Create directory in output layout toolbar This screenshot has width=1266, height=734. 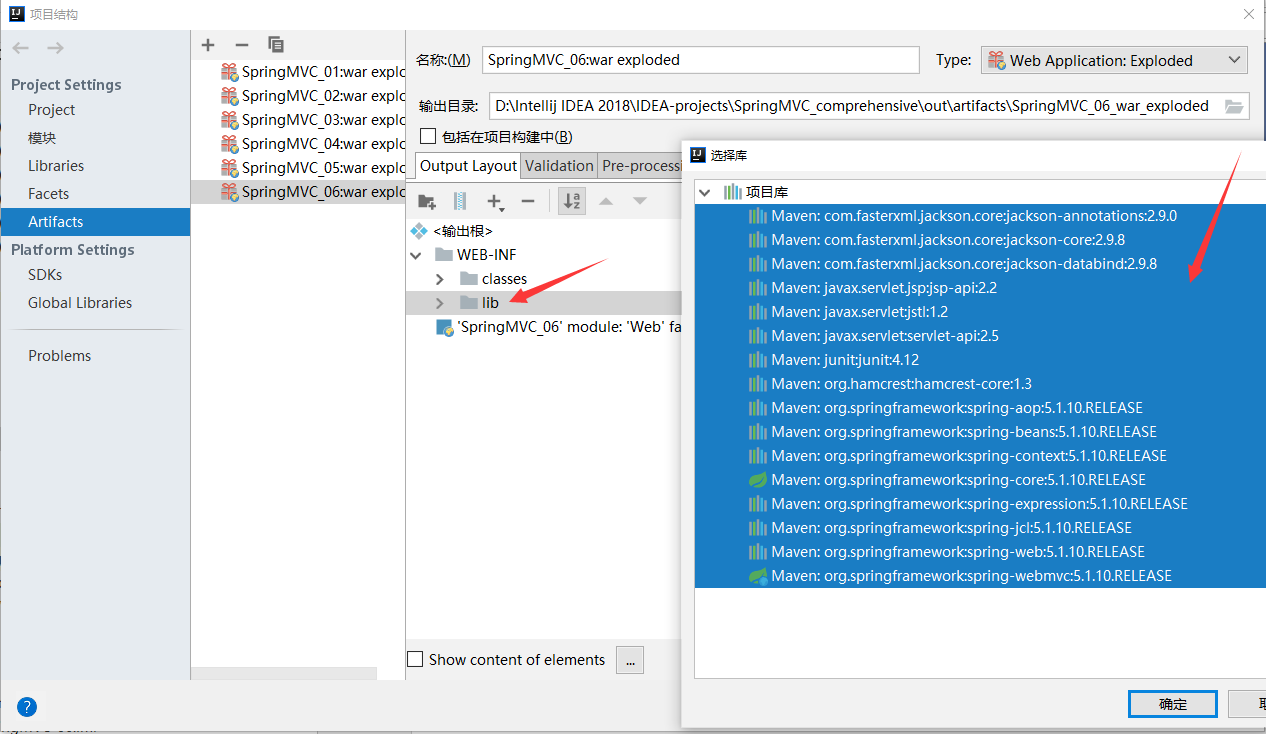point(427,201)
